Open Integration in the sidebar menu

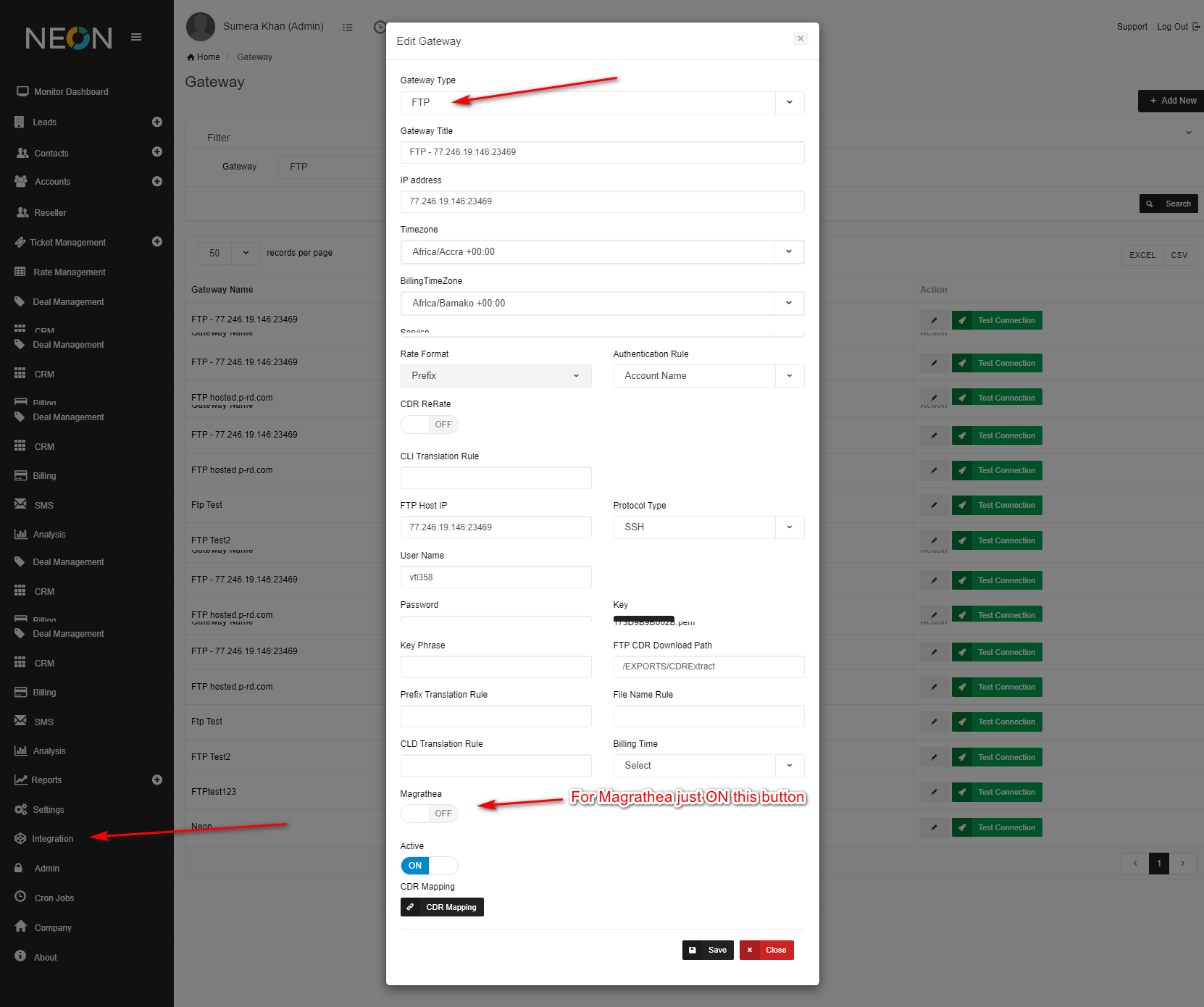[x=52, y=839]
